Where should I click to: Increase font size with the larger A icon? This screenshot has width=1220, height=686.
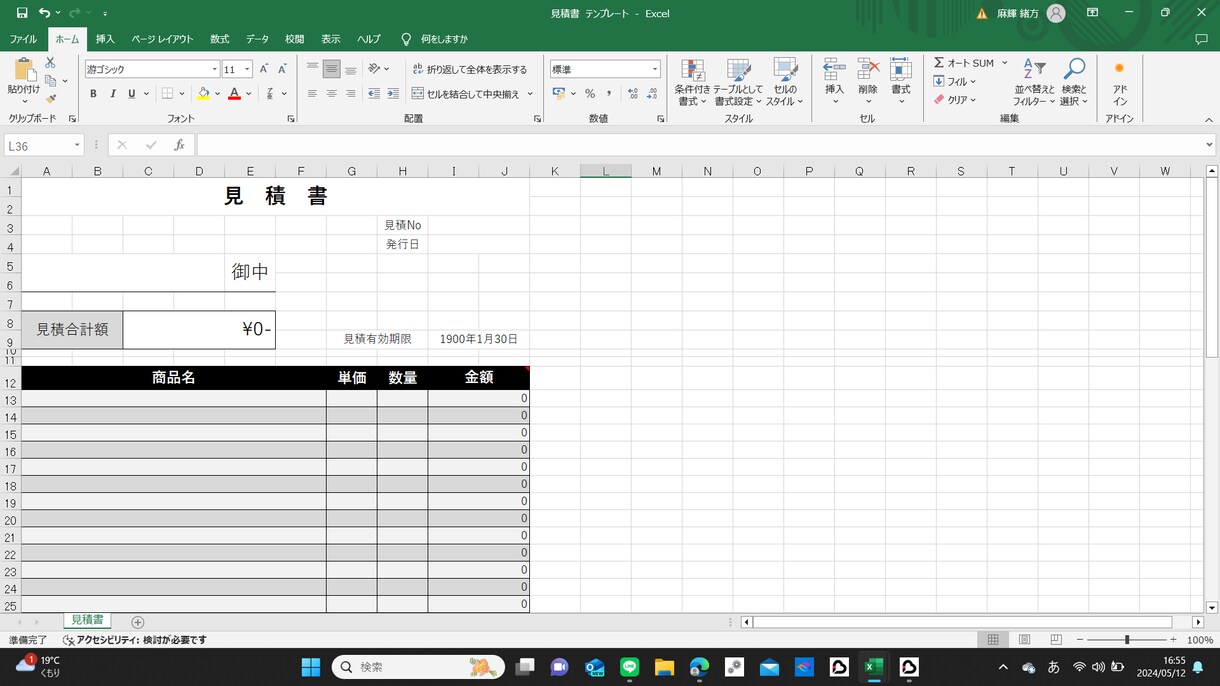coord(264,69)
